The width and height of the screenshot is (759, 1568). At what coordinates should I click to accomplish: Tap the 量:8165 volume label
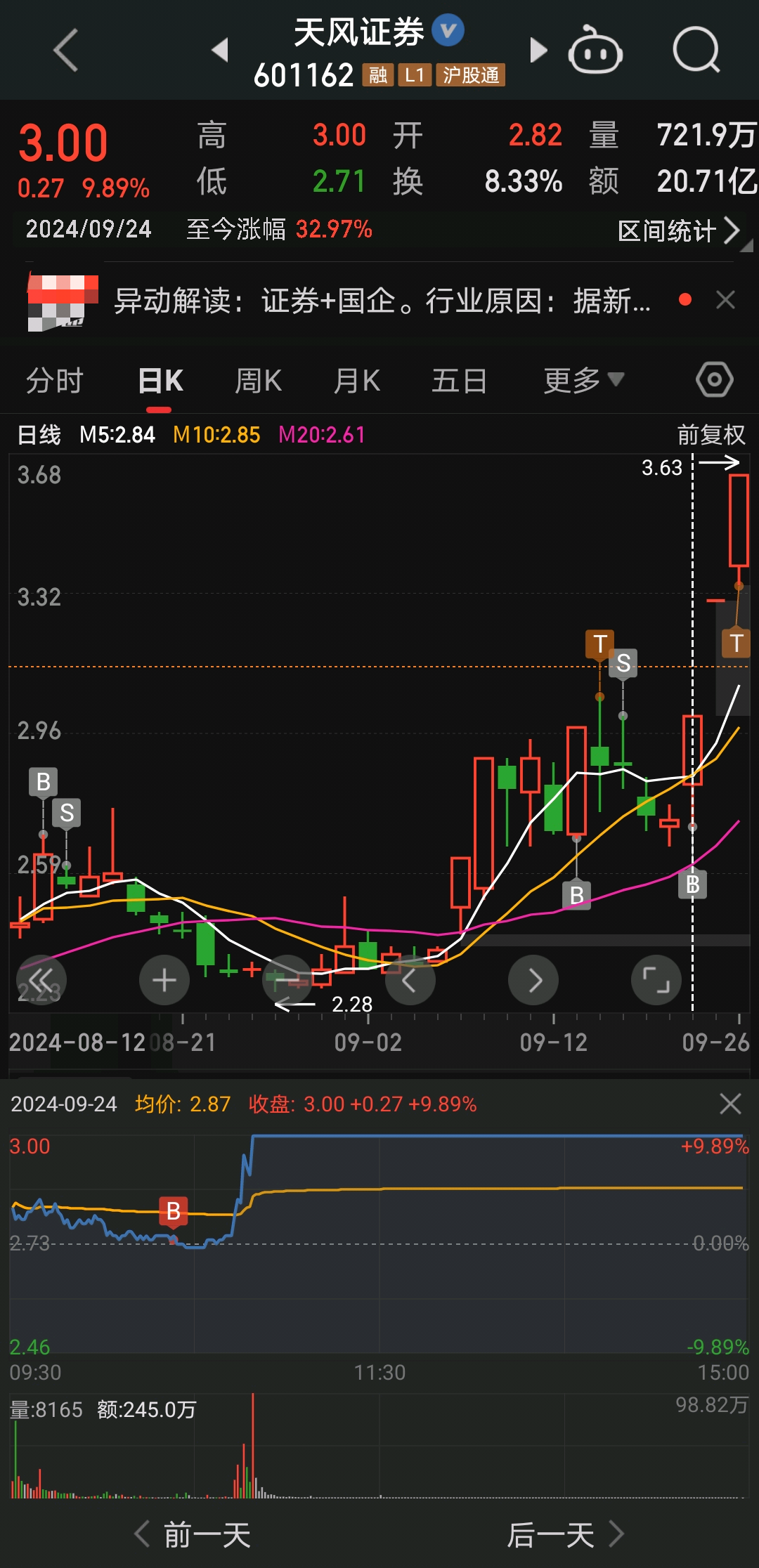click(x=46, y=1409)
